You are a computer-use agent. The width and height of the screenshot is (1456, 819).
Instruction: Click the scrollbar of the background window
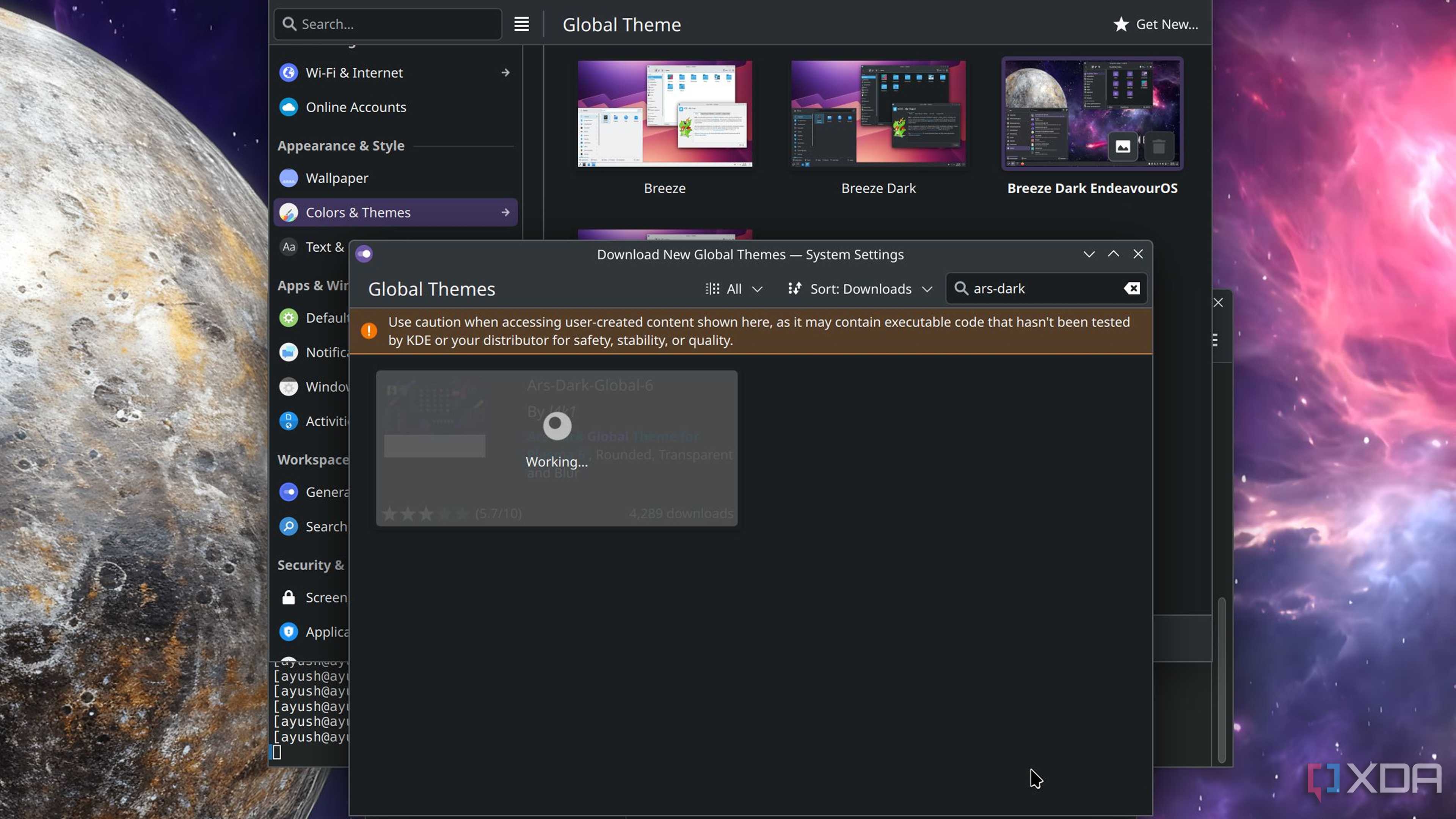1221,680
